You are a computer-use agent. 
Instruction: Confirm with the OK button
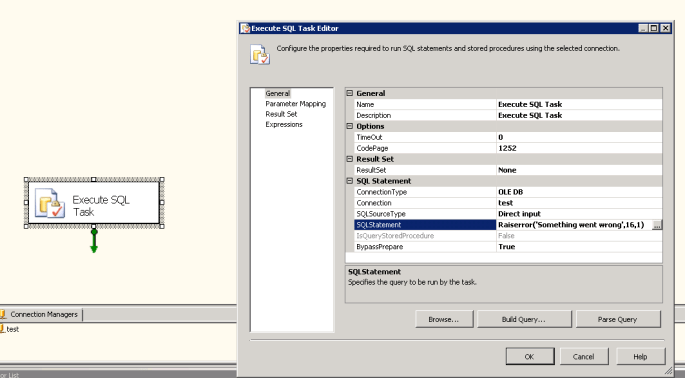[529, 357]
